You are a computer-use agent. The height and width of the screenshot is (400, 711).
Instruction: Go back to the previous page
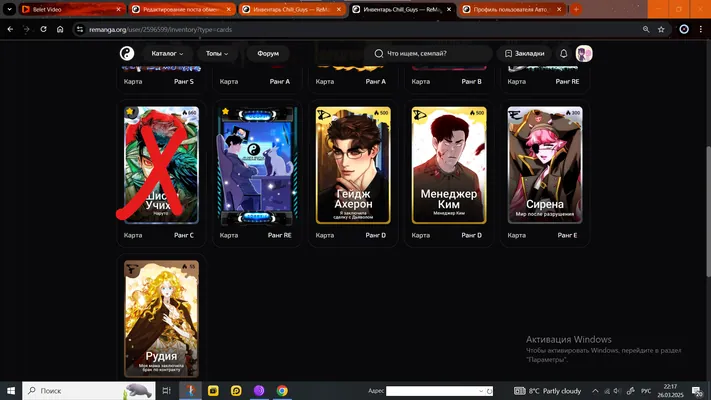tap(10, 29)
